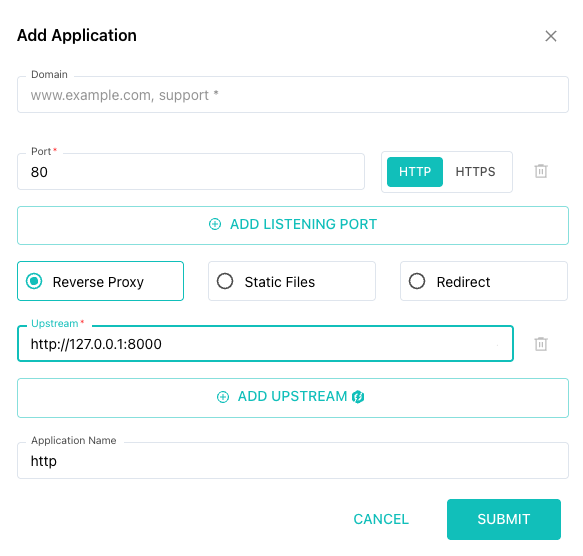Remove the upstream entry via trash icon
Viewport: 583px width, 556px height.
point(541,344)
